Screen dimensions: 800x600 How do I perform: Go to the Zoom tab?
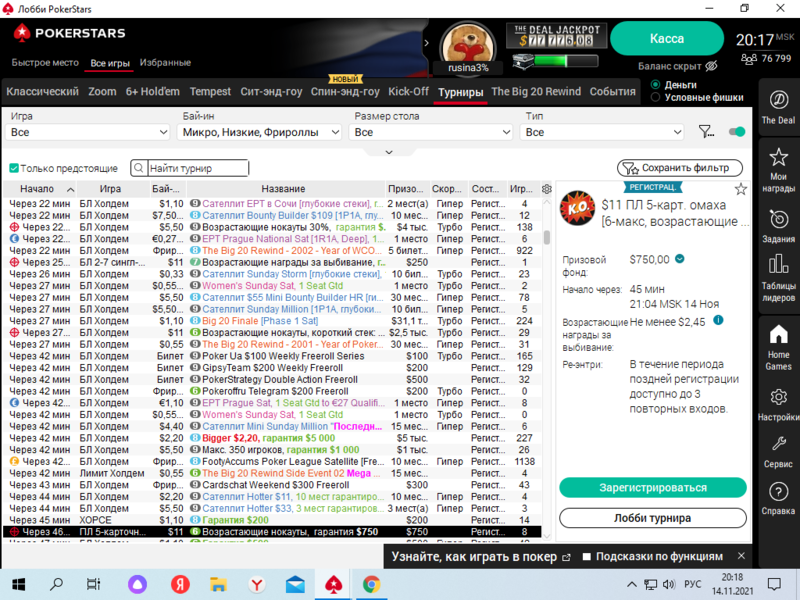[x=102, y=92]
